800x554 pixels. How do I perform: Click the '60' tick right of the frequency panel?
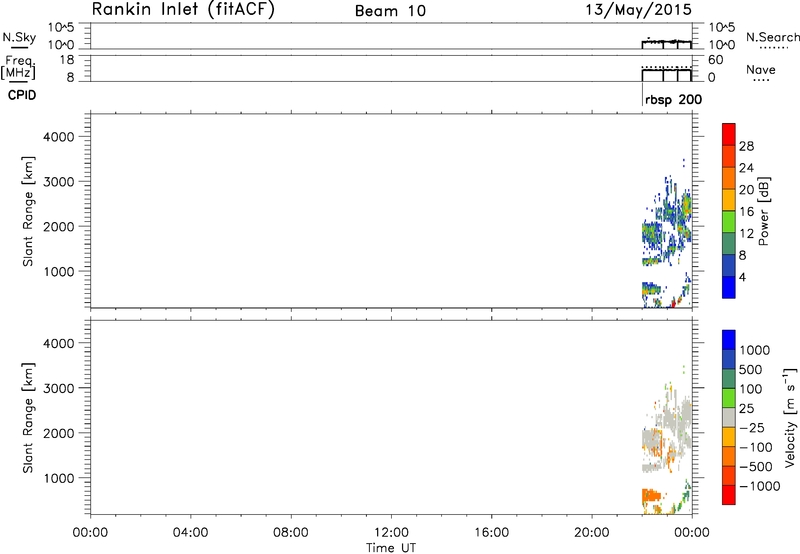tap(715, 60)
